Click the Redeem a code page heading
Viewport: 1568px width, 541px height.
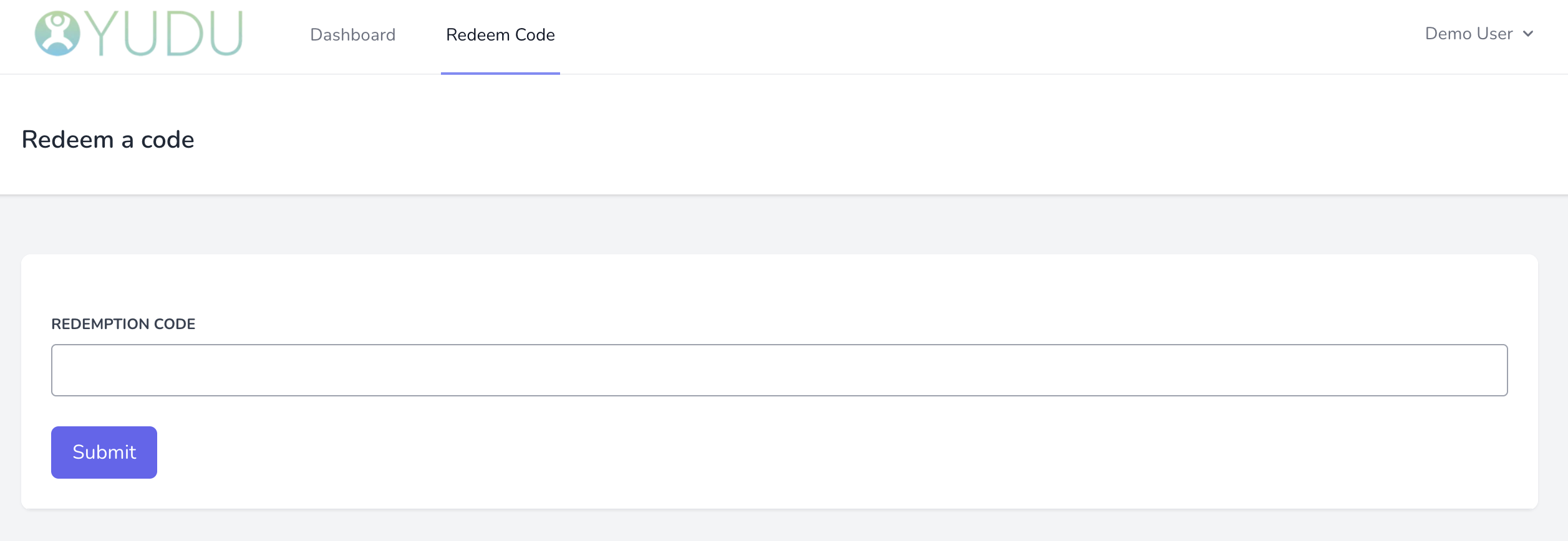107,139
